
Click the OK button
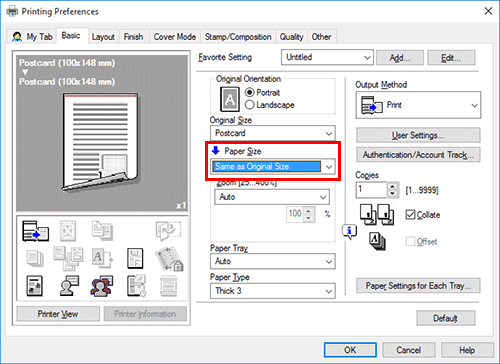(x=350, y=350)
